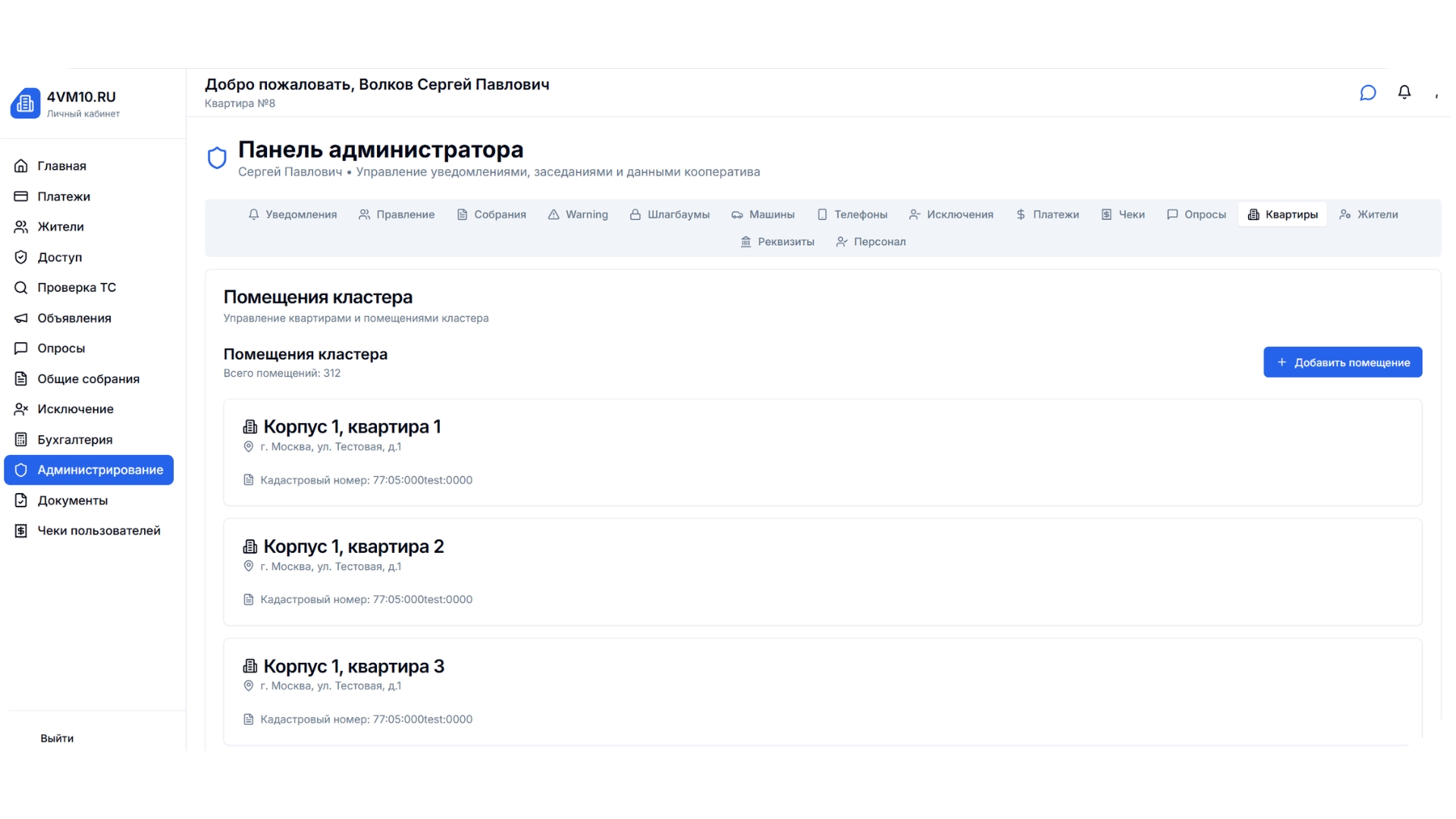Click Выйти to log out
Screen dimensions: 1456x819
57,738
